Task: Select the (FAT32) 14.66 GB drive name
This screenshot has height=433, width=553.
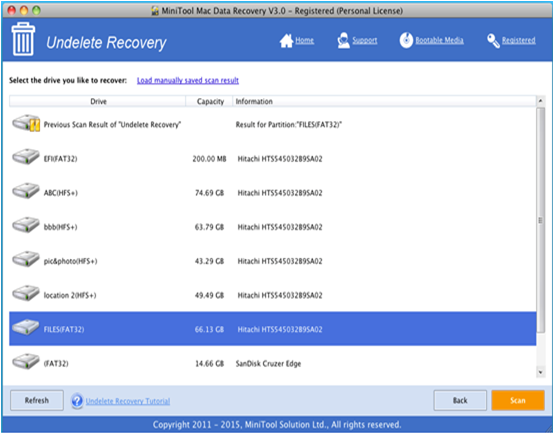Action: click(56, 364)
